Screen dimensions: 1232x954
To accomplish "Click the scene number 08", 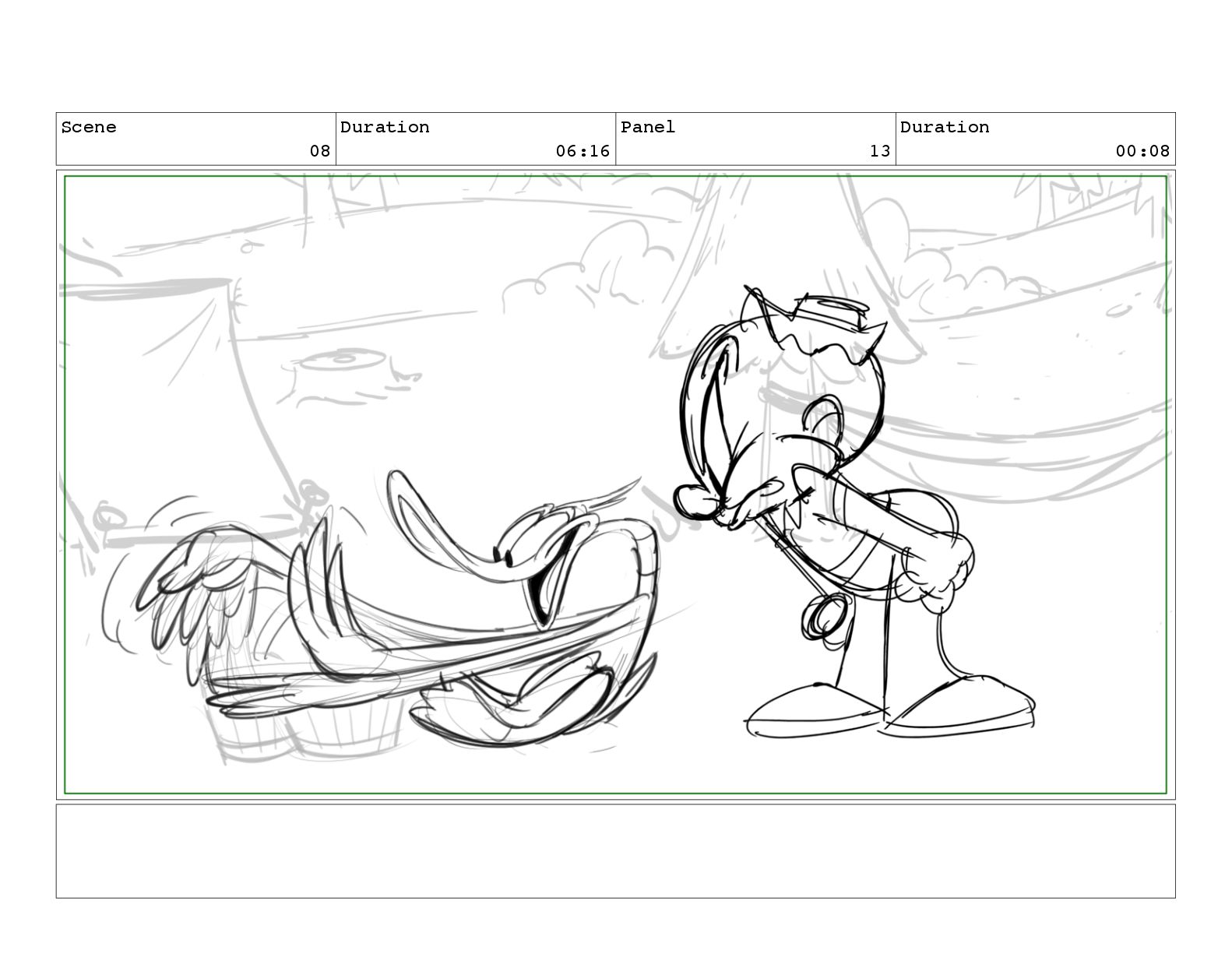I will tap(320, 151).
